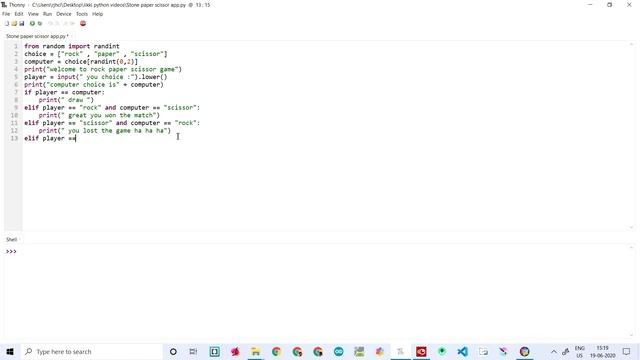The height and width of the screenshot is (360, 640).
Task: Click the Open file folder icon
Action: [x=14, y=24]
